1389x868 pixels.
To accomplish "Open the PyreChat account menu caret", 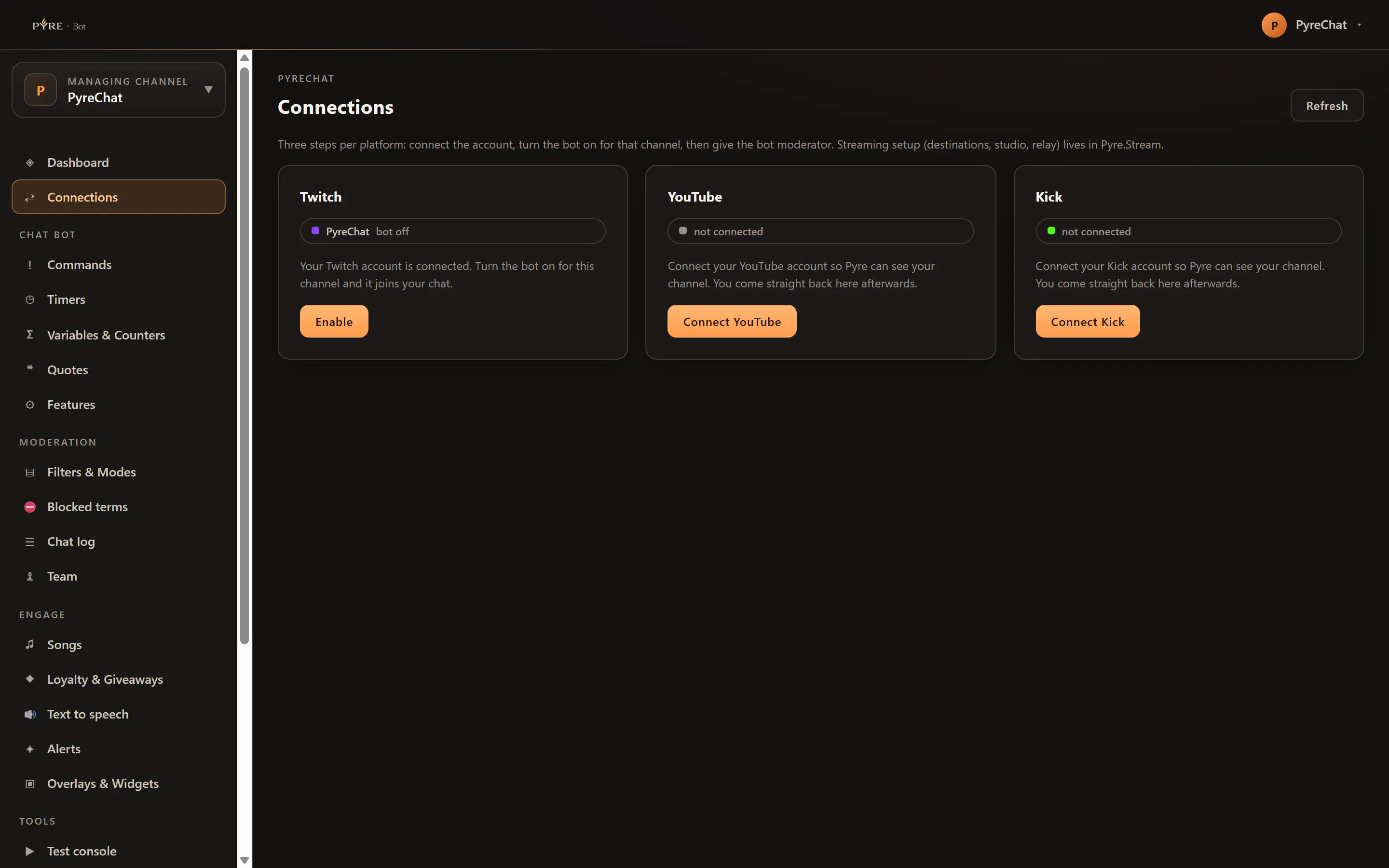I will click(x=1359, y=25).
